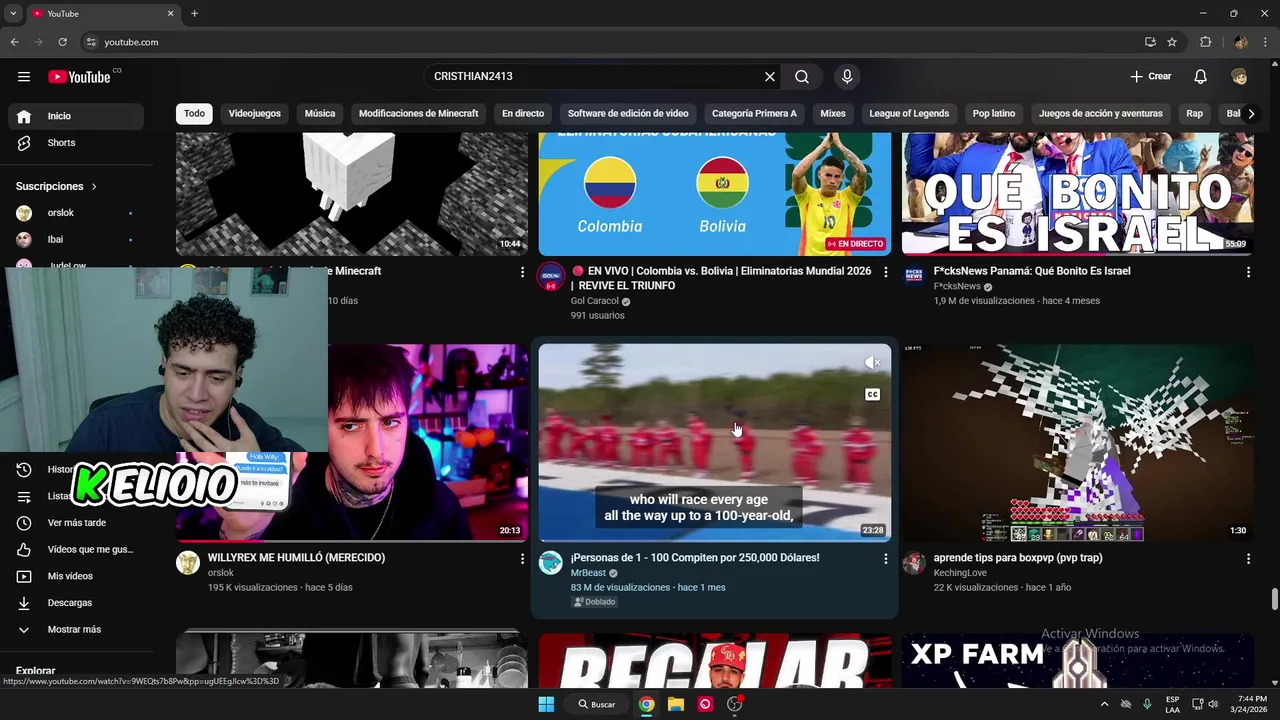Open Qué Bonito Es Israel thumbnail
The height and width of the screenshot is (720, 1280).
1078,194
